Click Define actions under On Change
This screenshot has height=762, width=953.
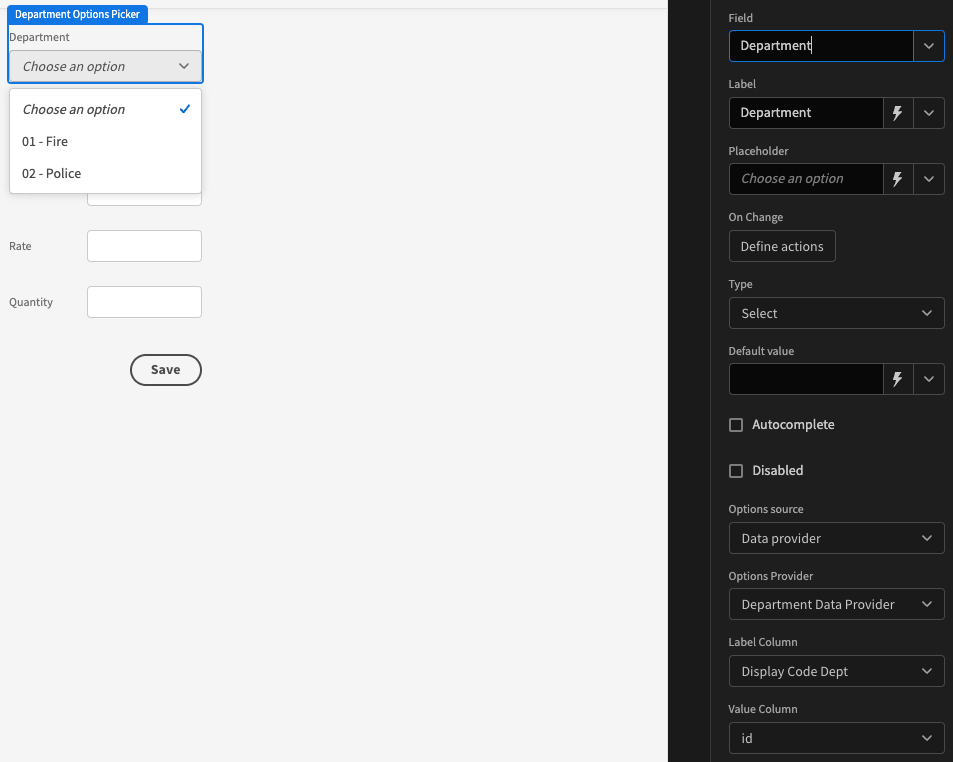(x=782, y=246)
